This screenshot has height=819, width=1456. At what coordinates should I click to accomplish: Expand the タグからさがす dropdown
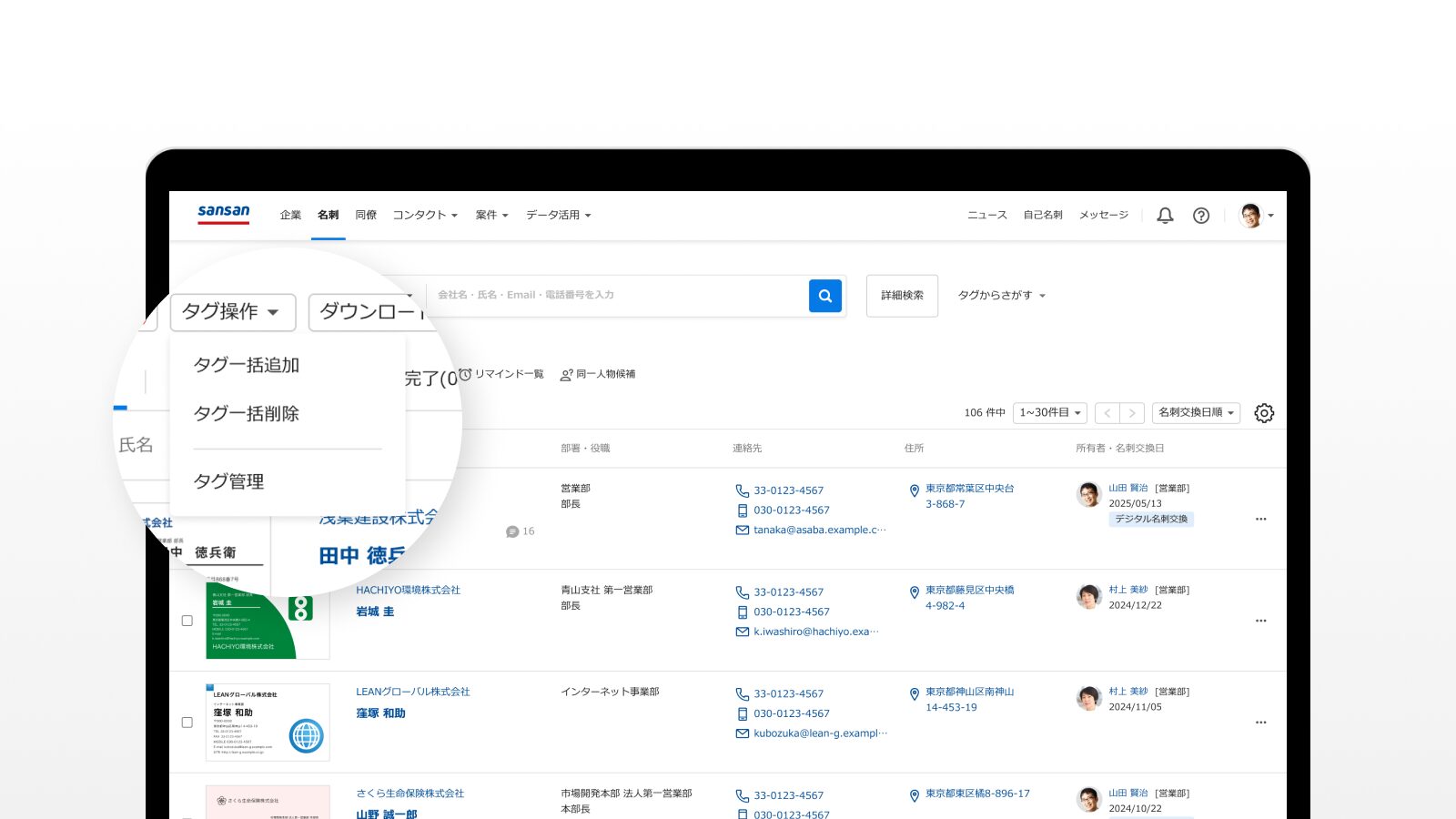1002,296
